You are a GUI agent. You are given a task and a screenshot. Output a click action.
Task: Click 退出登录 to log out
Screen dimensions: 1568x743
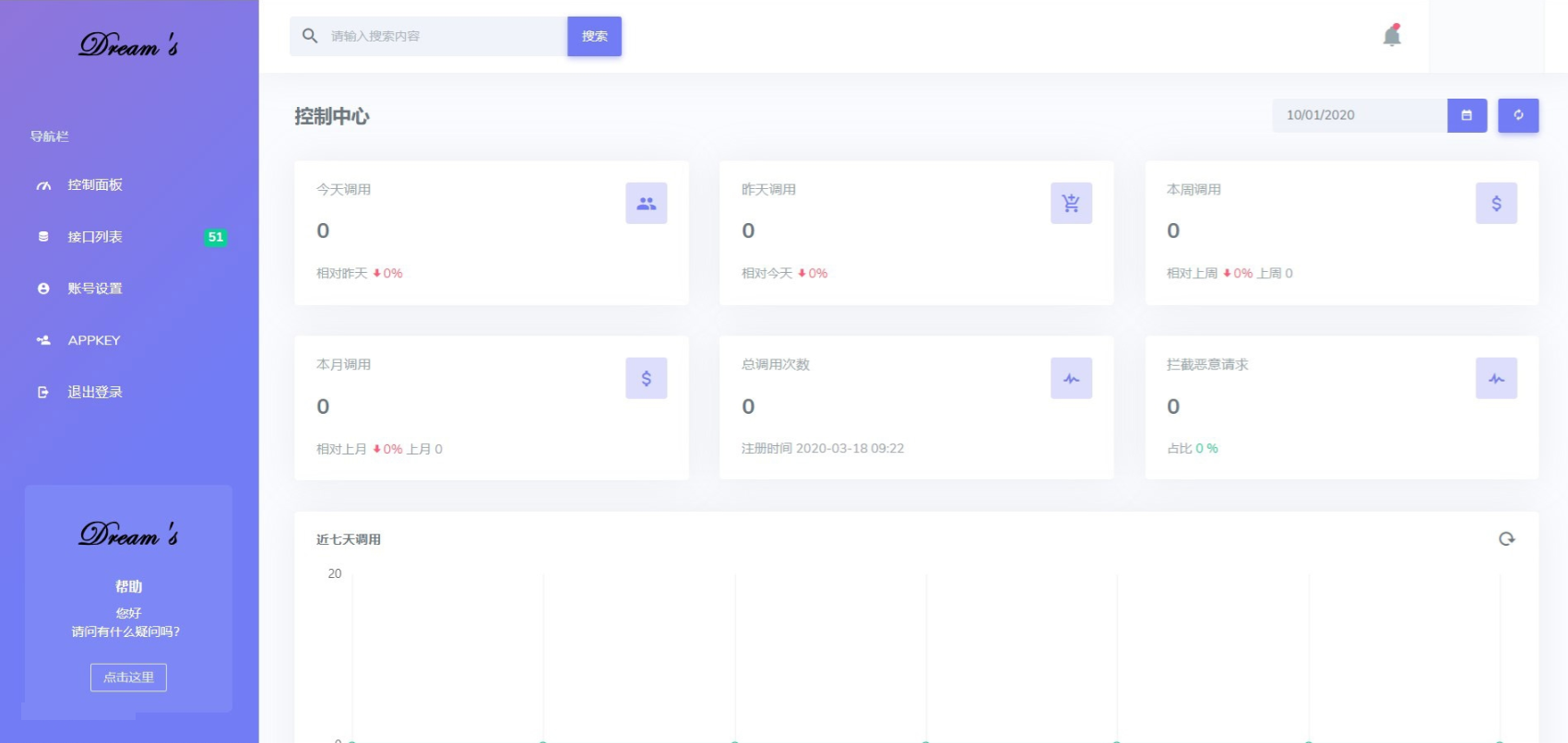point(95,392)
